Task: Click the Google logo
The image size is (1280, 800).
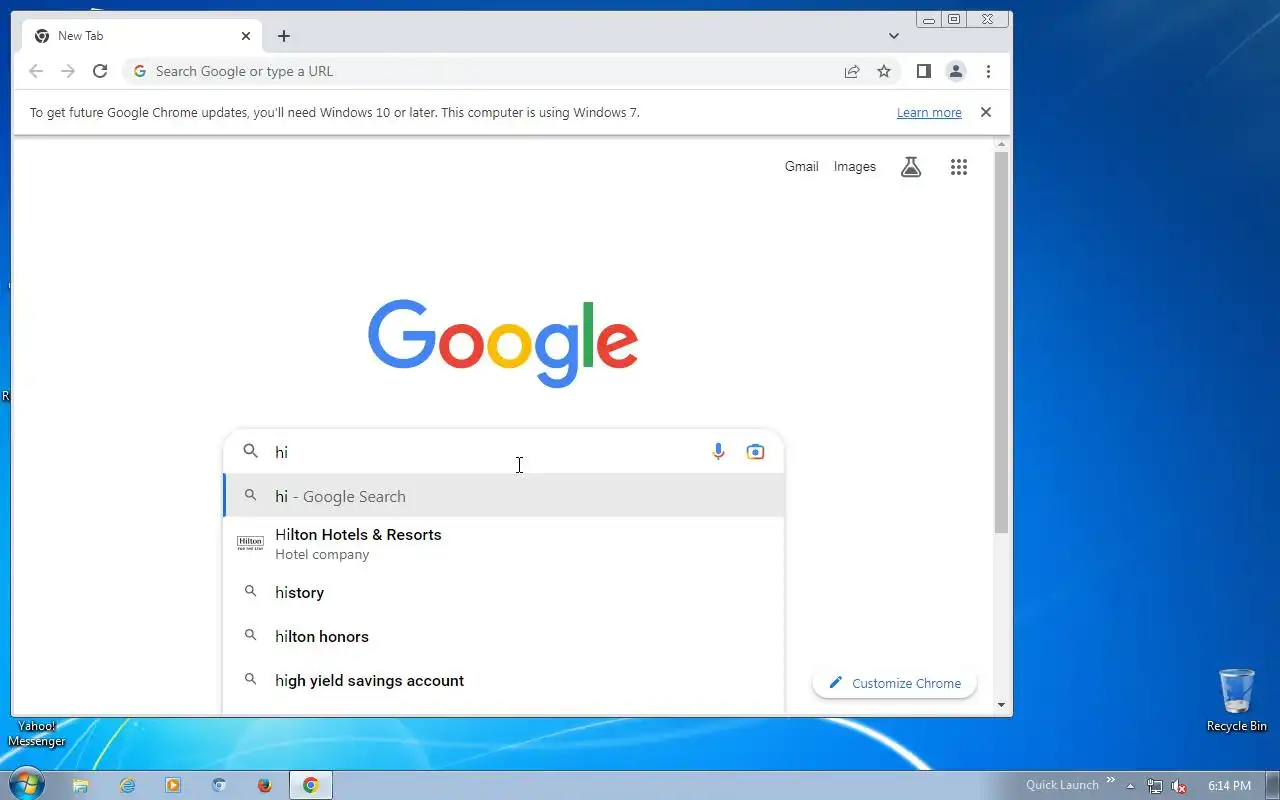Action: pos(503,343)
